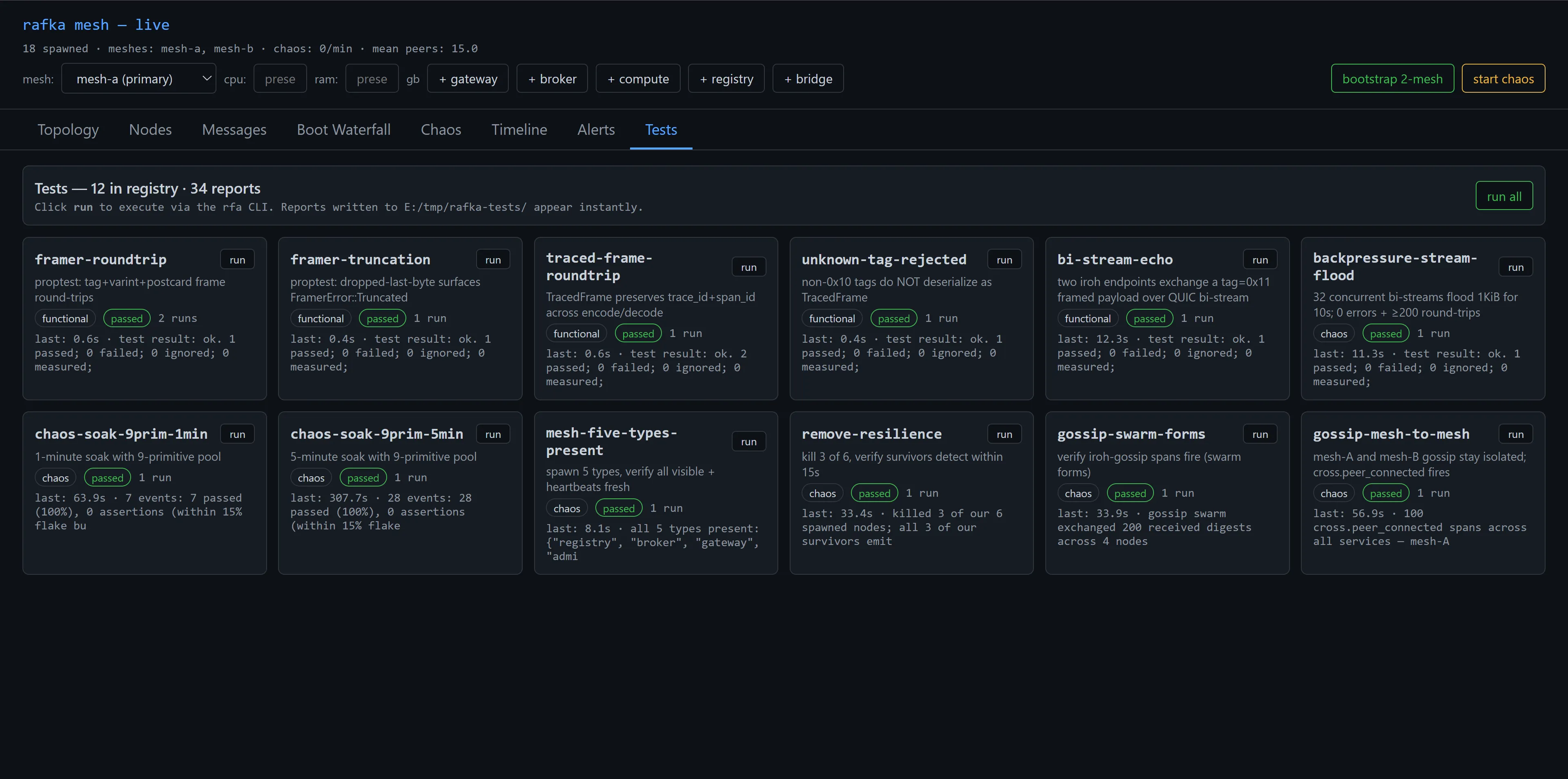
Task: Add a broker node
Action: click(x=552, y=78)
